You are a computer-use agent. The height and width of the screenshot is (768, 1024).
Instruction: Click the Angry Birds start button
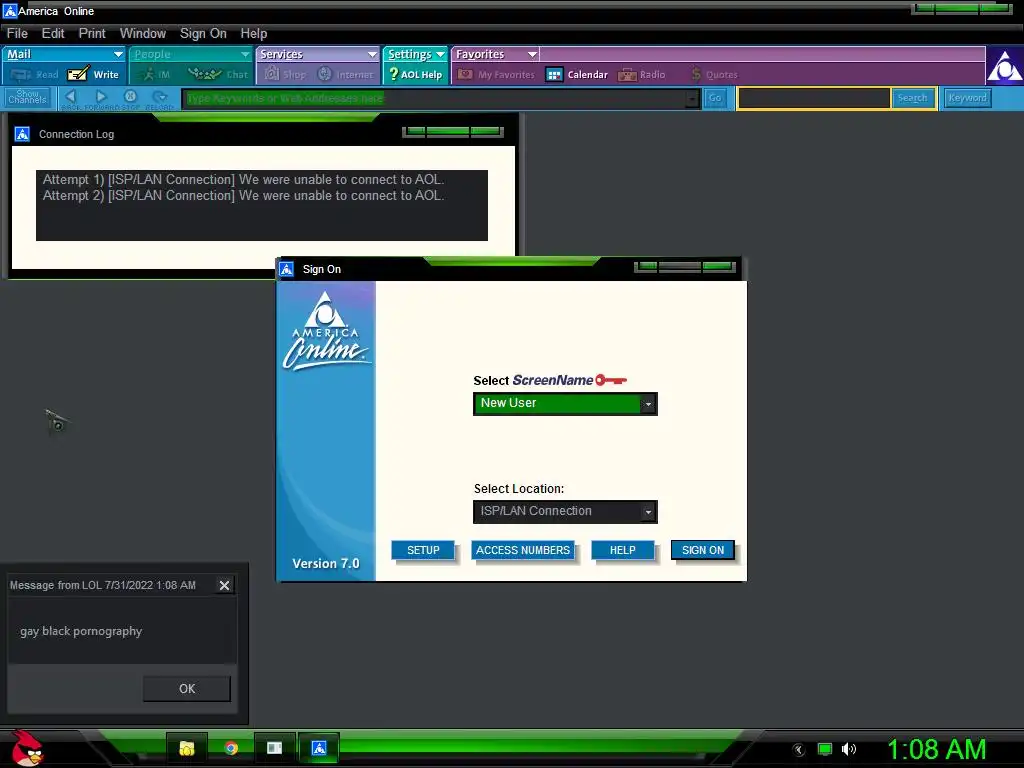click(27, 748)
